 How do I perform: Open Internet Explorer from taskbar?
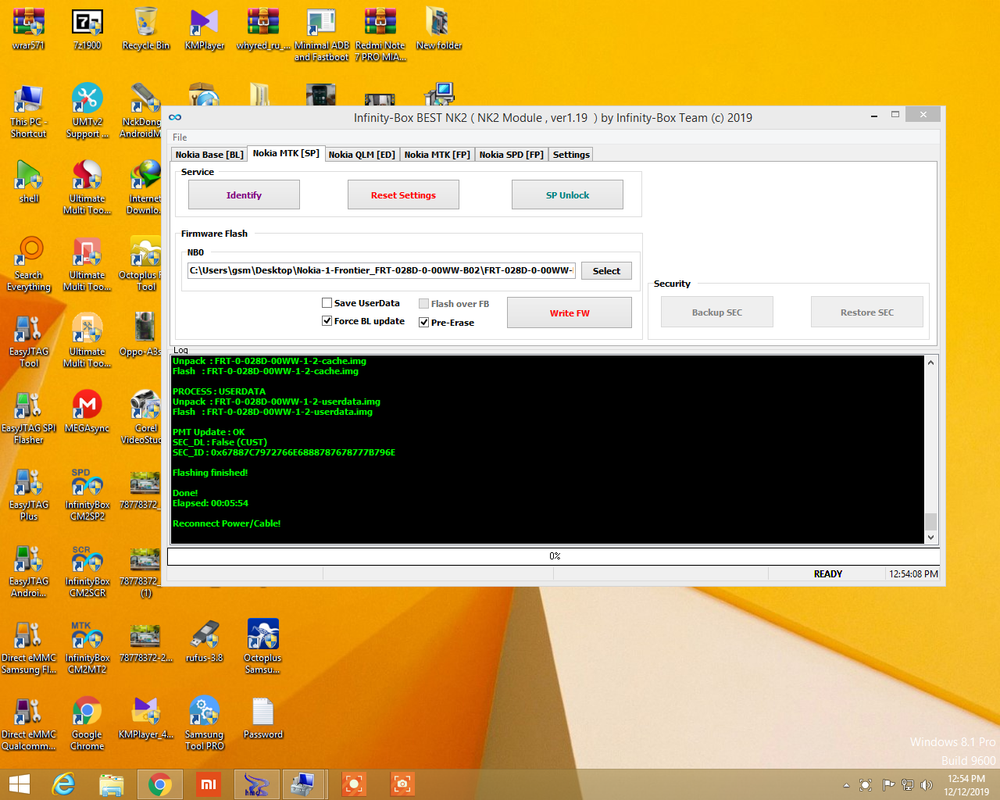pyautogui.click(x=64, y=784)
